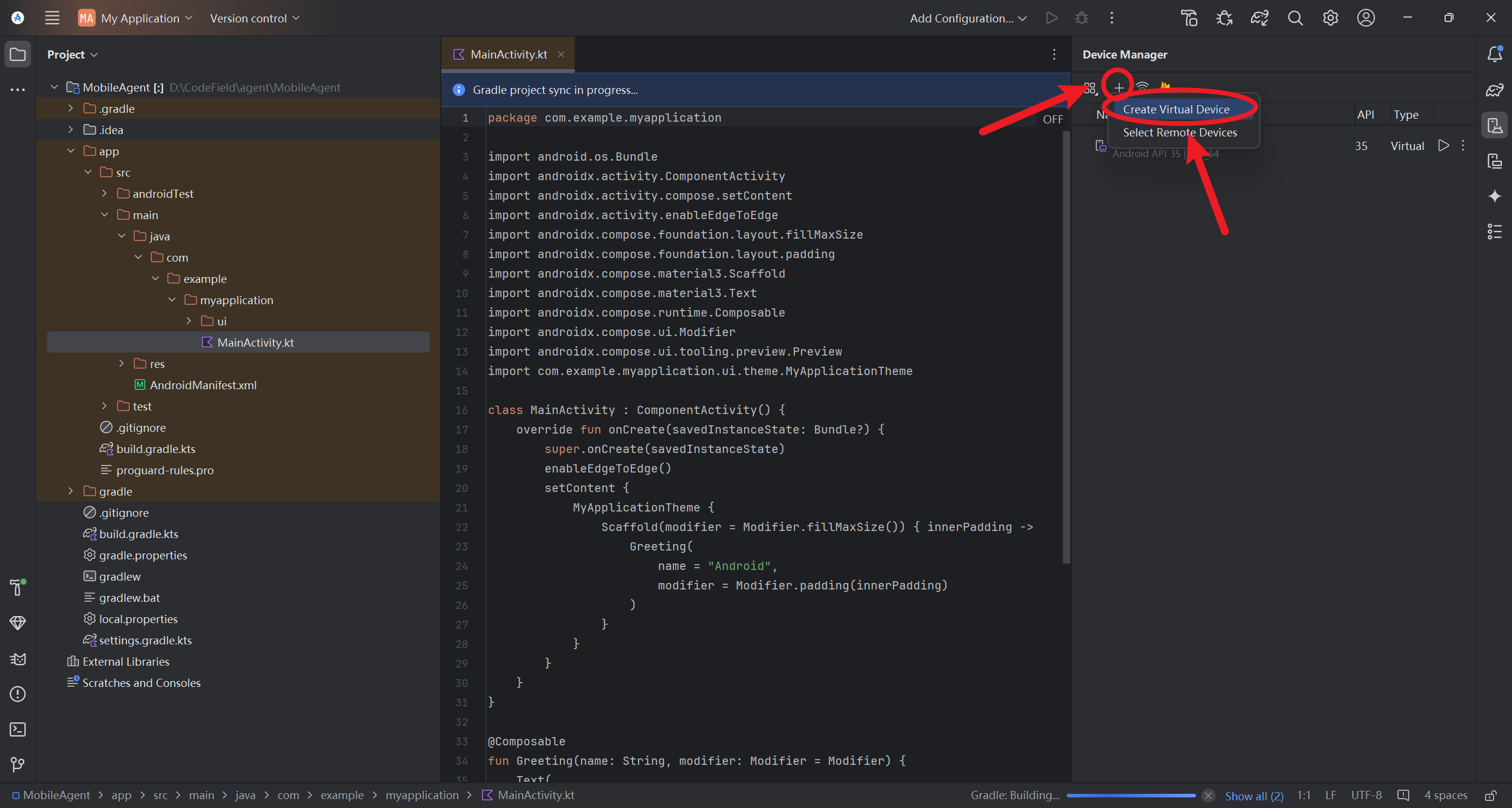The height and width of the screenshot is (808, 1512).
Task: Expand the res folder
Action: pos(121,363)
